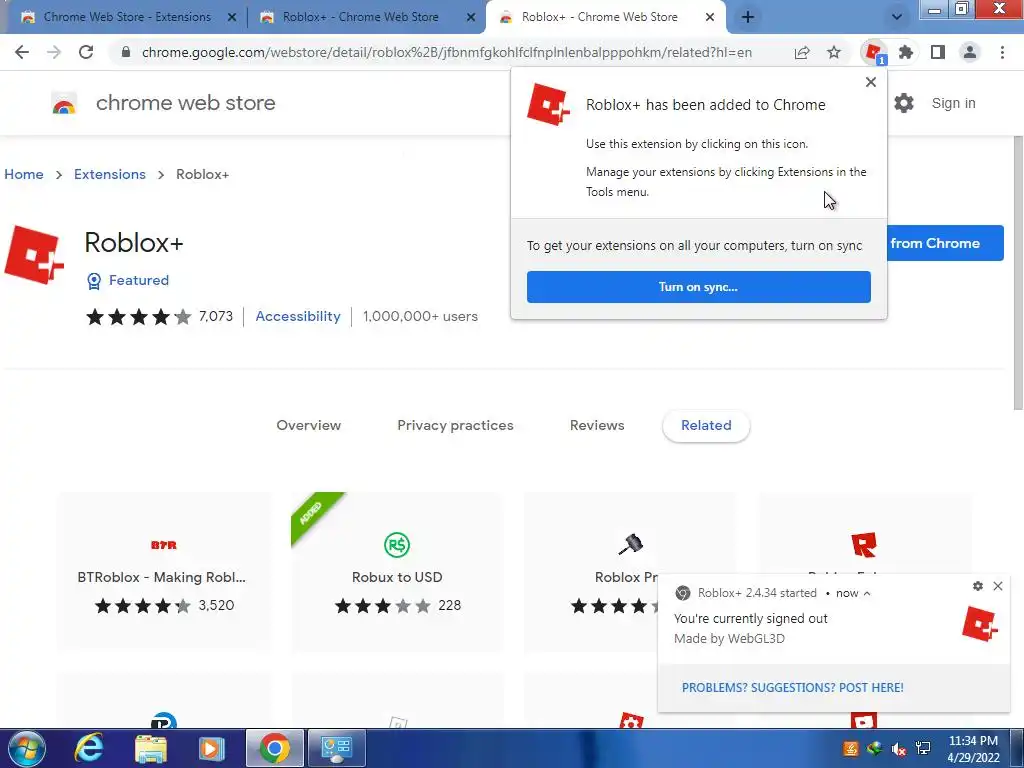Dismiss the Roblox+ 2.4.34 started notification

tap(998, 586)
